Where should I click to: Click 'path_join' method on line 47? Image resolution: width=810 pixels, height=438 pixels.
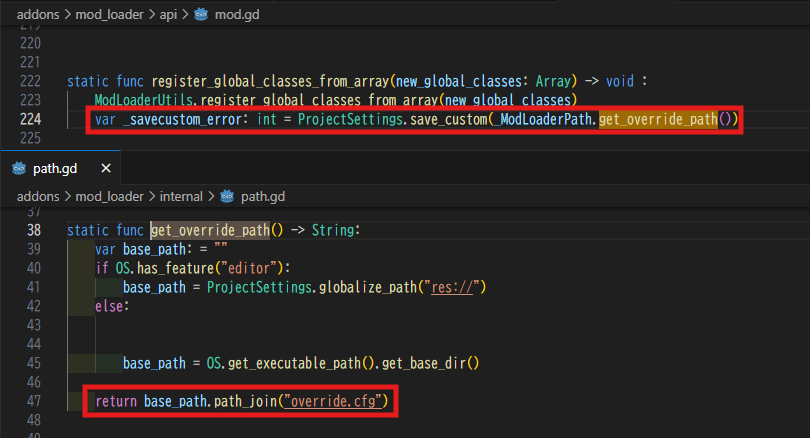tap(245, 401)
